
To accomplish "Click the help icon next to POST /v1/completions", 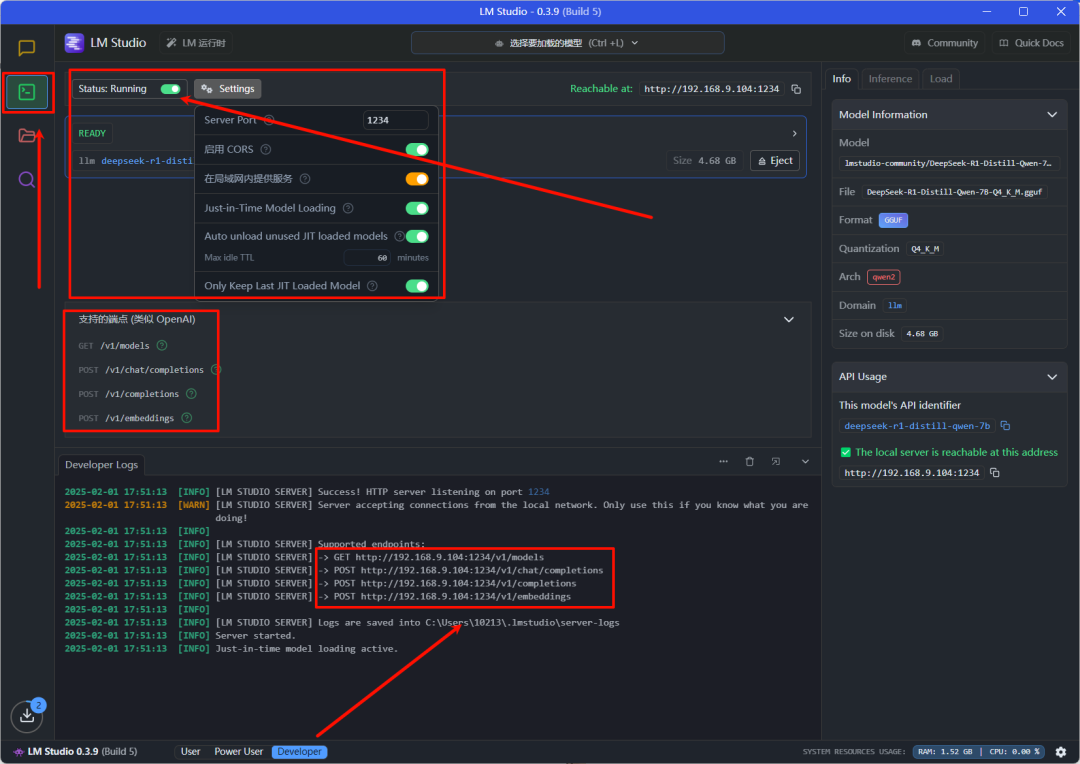I will coord(191,393).
